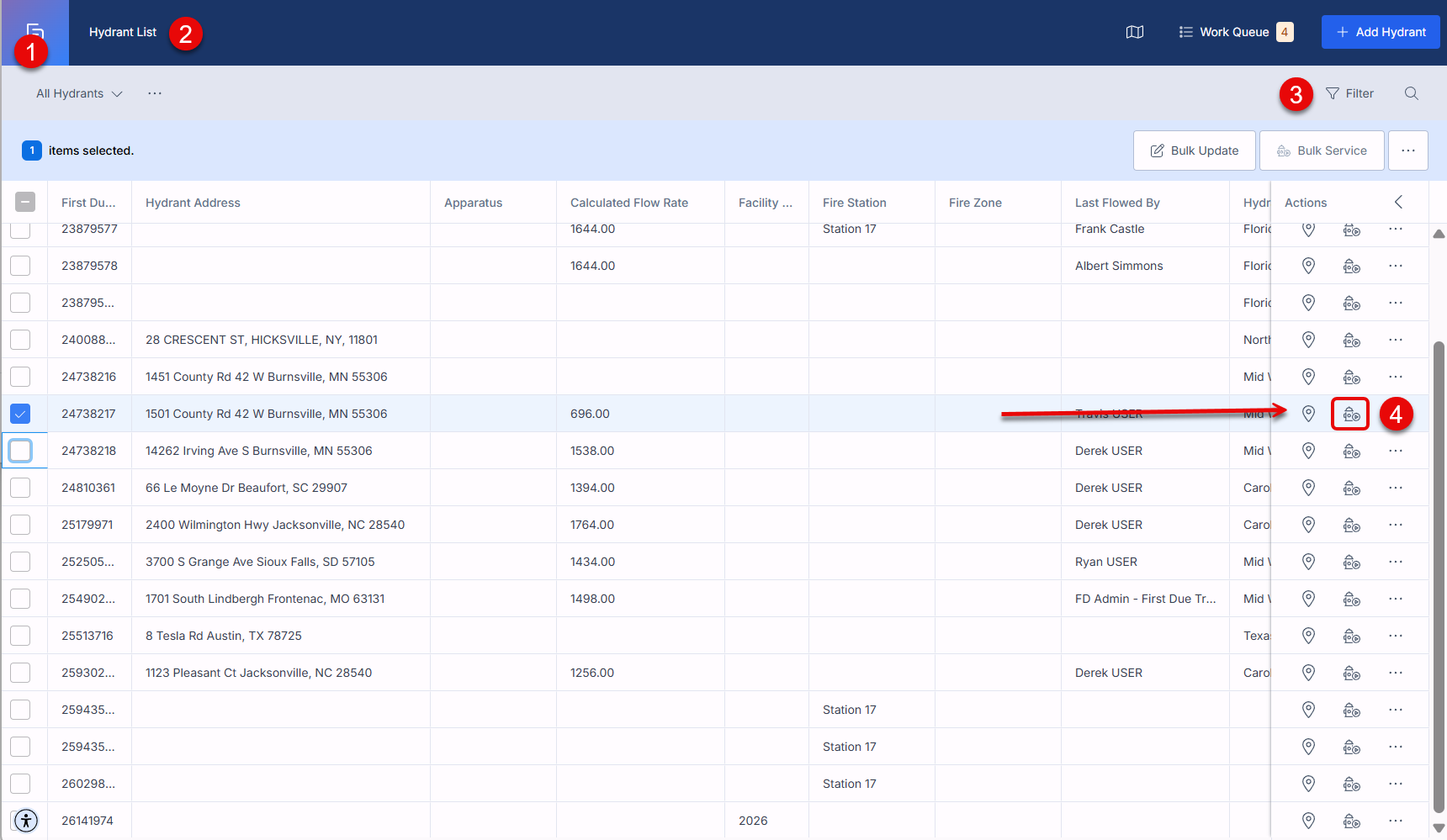Open the Filter panel
The width and height of the screenshot is (1447, 840).
(x=1349, y=93)
